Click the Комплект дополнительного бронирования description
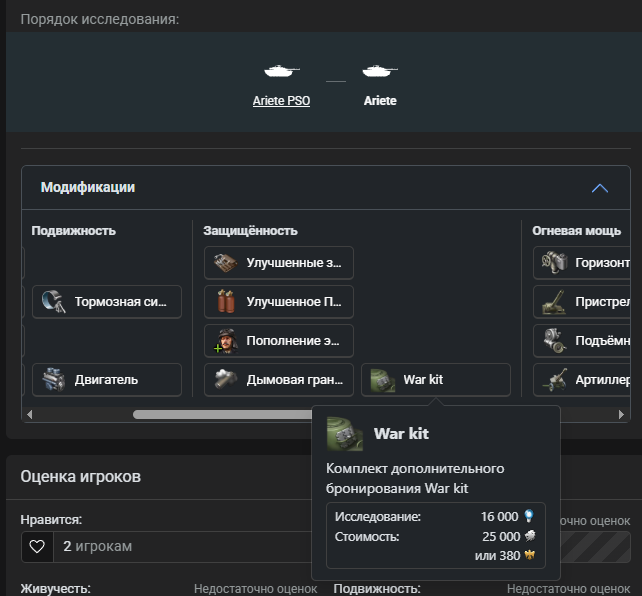Viewport: 642px width, 596px height. pos(415,478)
